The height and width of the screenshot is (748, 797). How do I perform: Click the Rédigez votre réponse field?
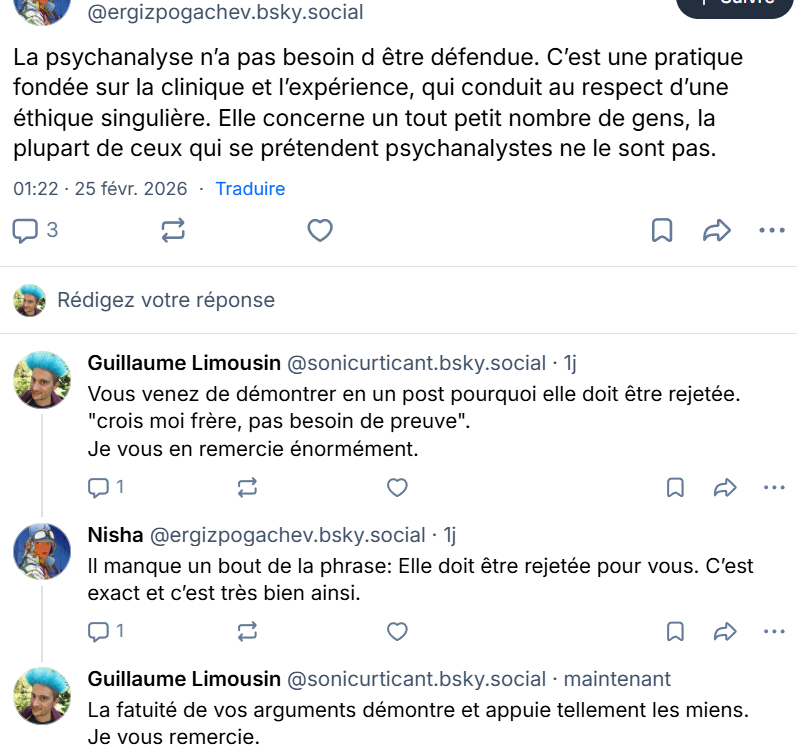(166, 300)
